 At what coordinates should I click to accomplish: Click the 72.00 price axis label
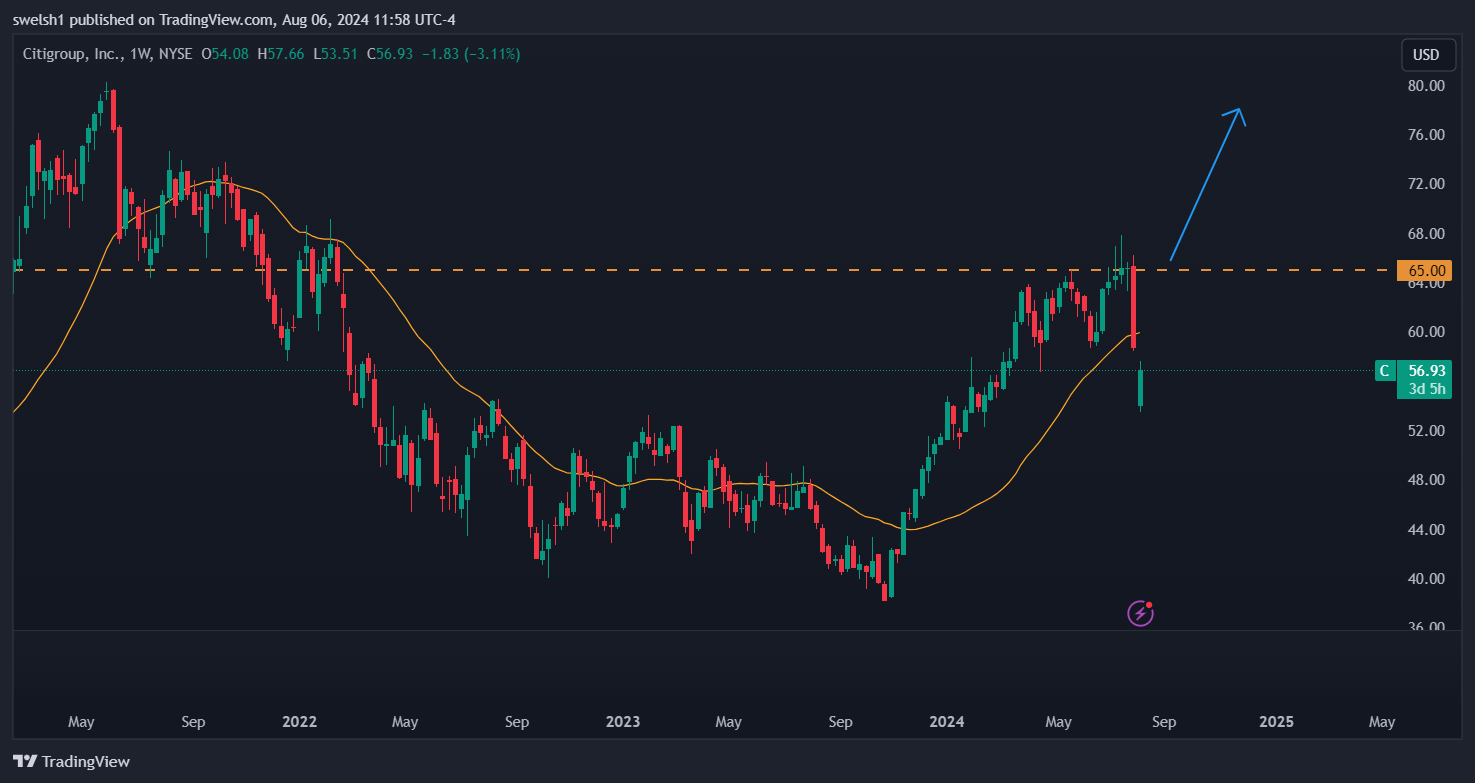1427,184
